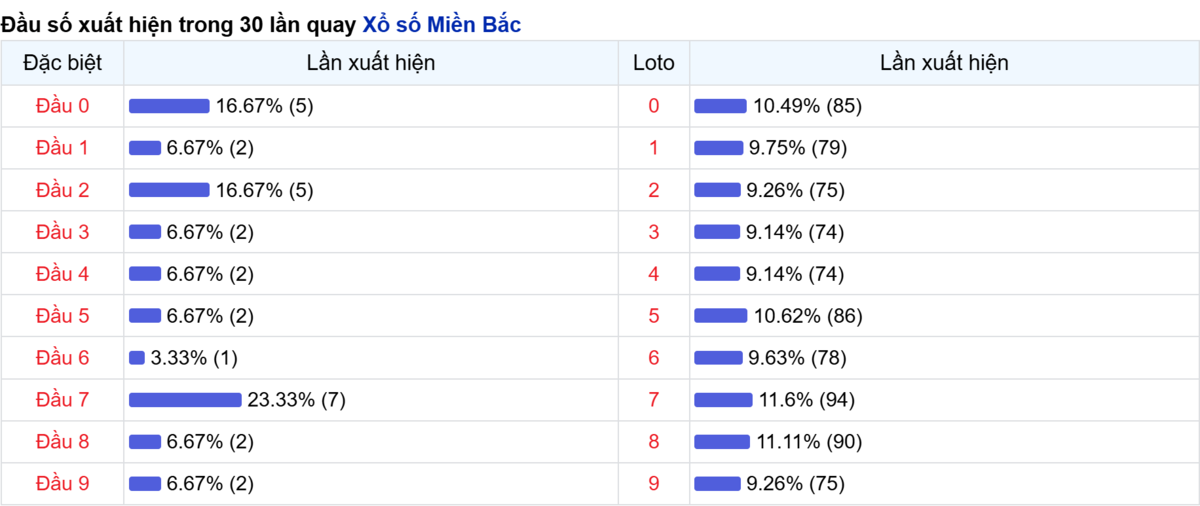The image size is (1200, 506).
Task: Click Loto number 0 label
Action: pyautogui.click(x=654, y=106)
